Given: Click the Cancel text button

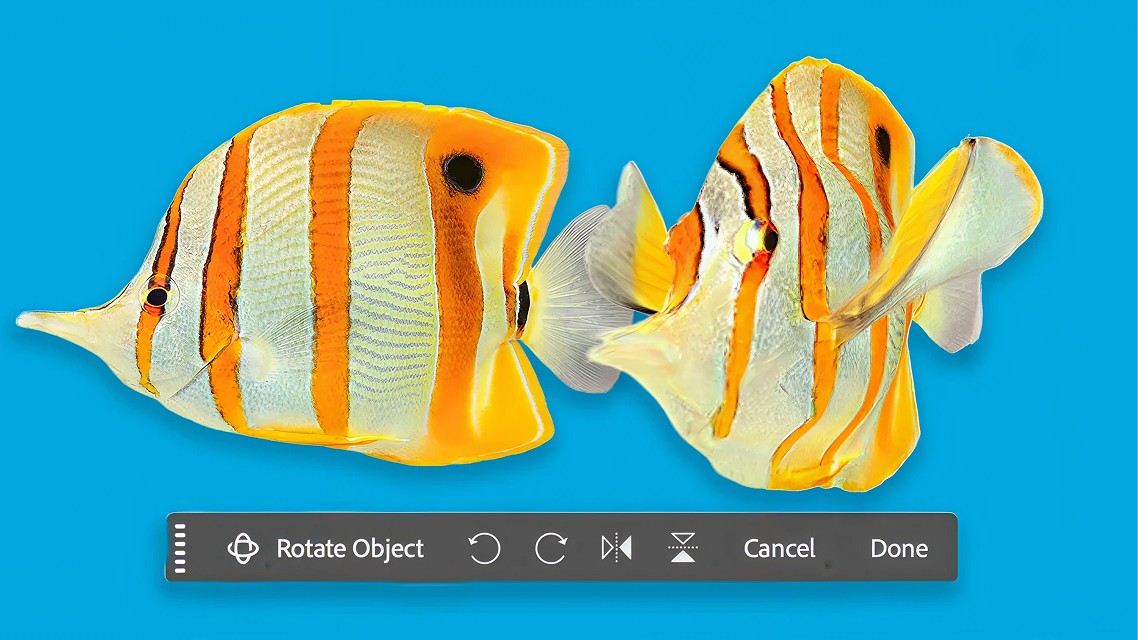Looking at the screenshot, I should (x=778, y=548).
